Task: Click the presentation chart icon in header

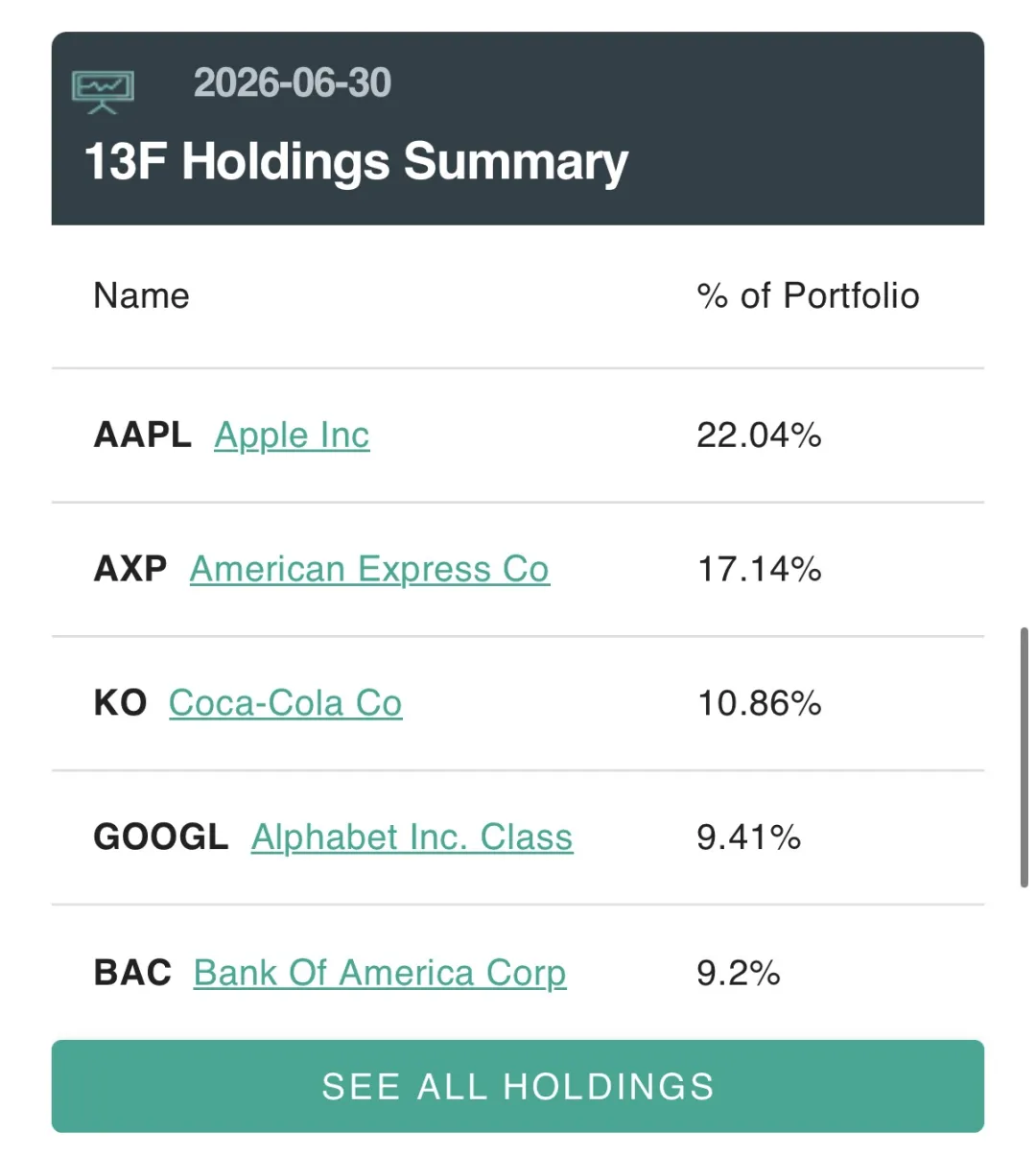Action: pyautogui.click(x=103, y=92)
